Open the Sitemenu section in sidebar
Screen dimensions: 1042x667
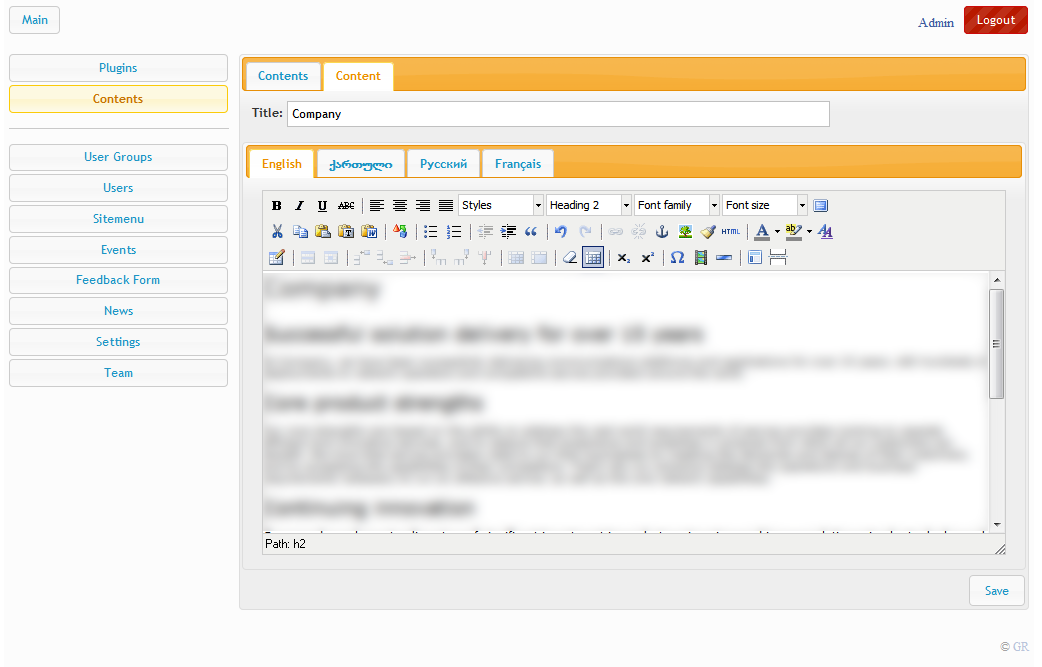[118, 219]
